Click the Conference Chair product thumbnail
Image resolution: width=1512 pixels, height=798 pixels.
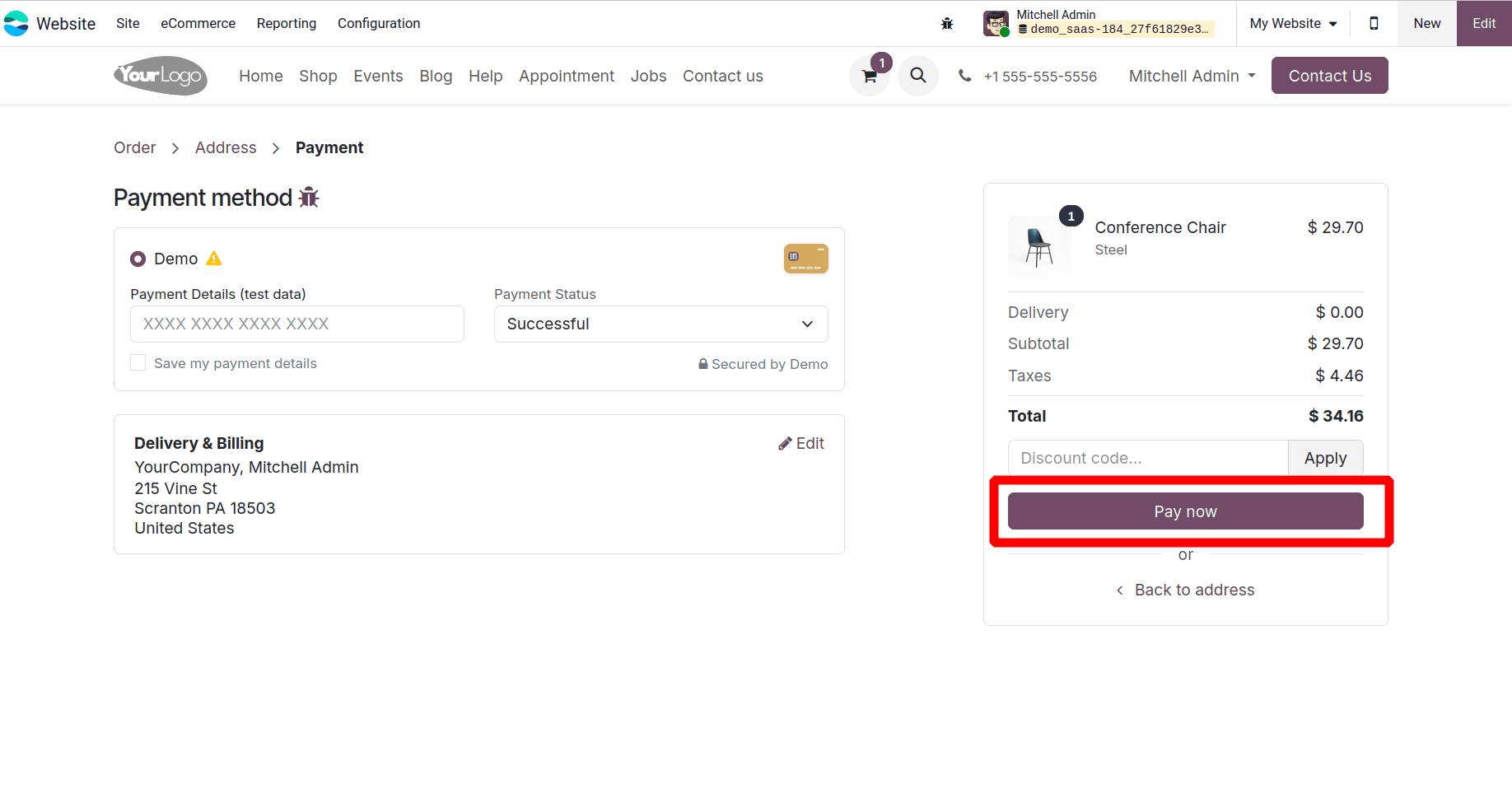click(1039, 245)
